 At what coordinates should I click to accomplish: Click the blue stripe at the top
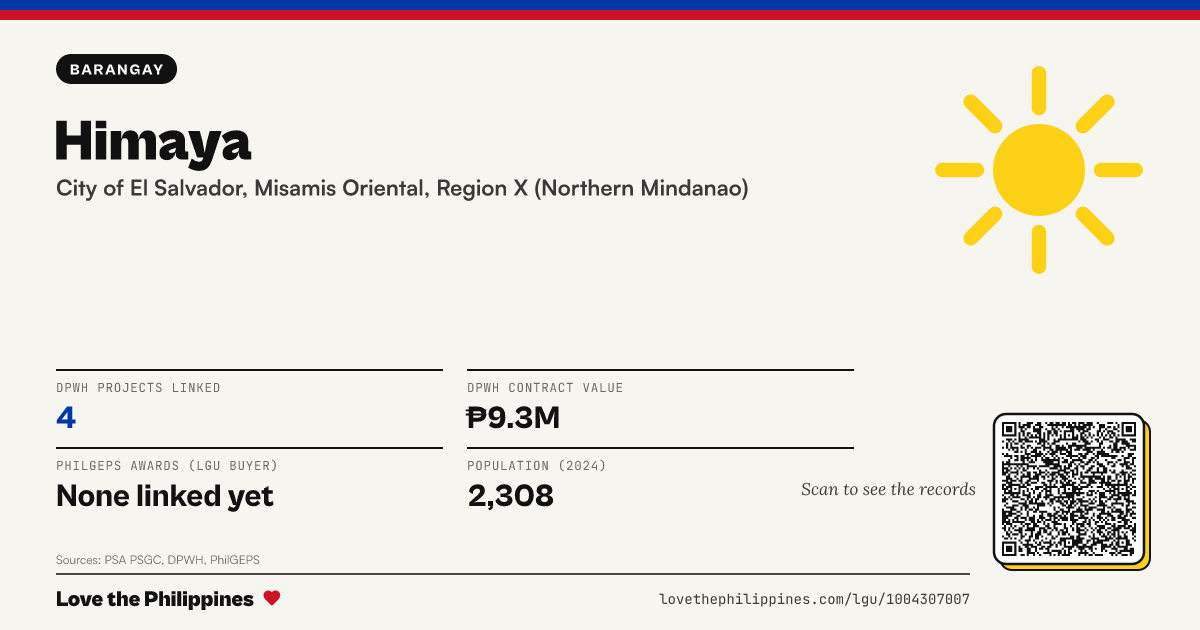pos(600,5)
